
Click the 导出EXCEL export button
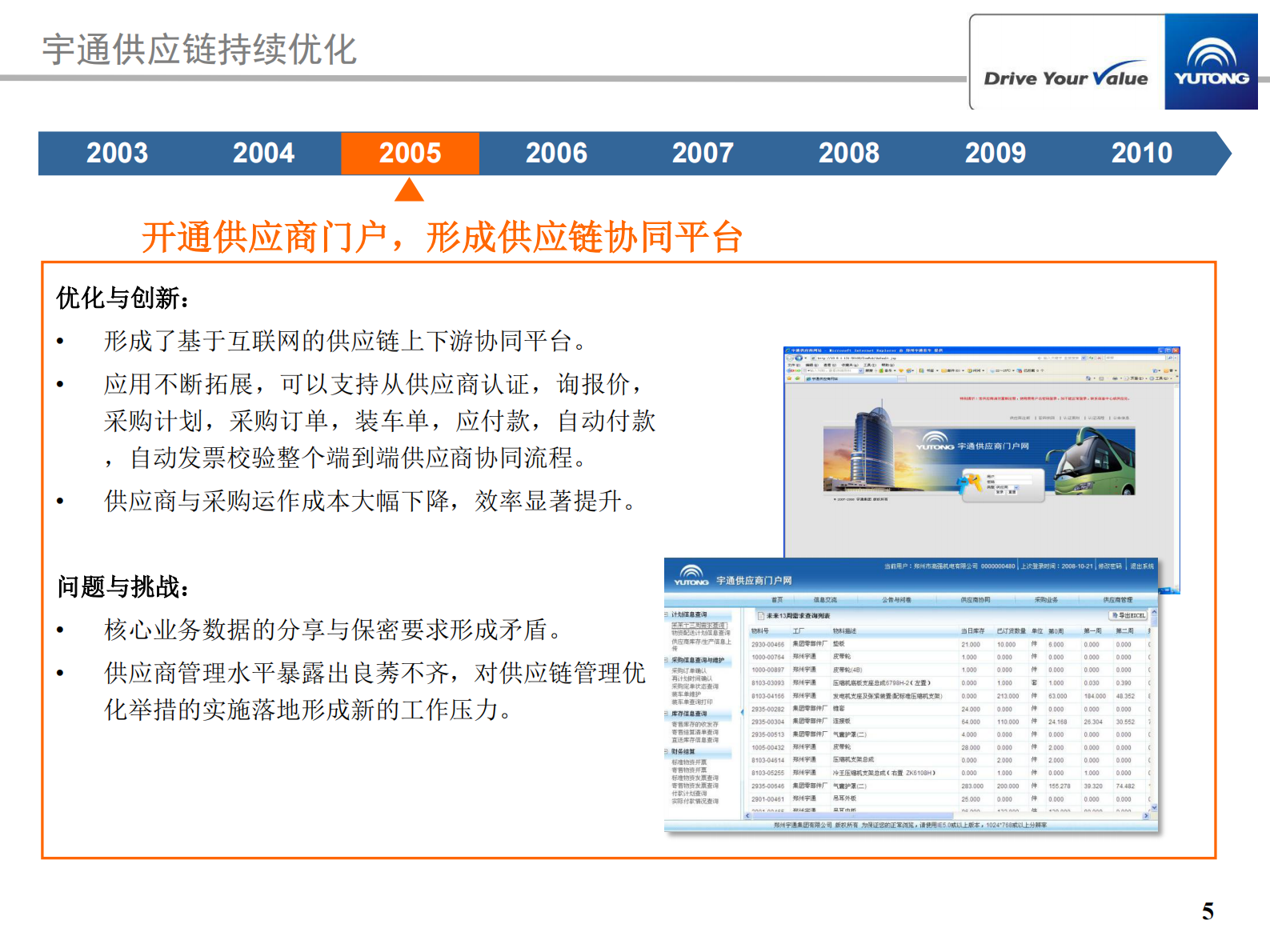click(1128, 615)
